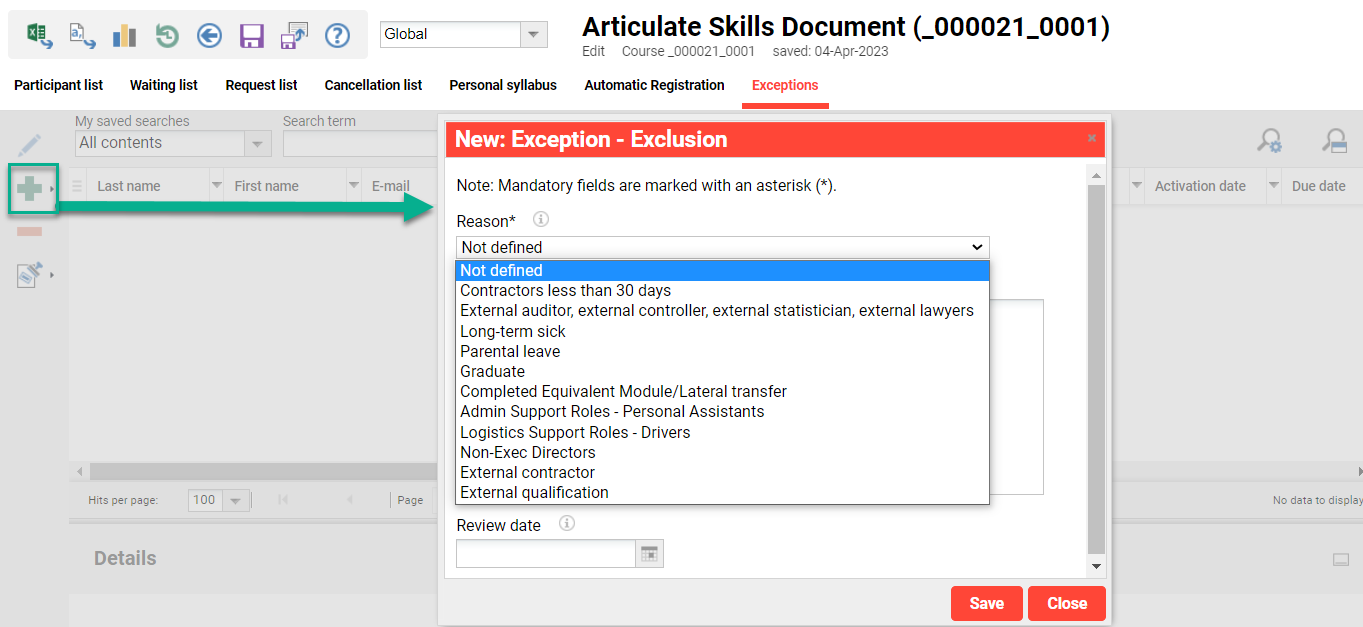Viewport: 1363px width, 627px height.
Task: Click the green history restore icon
Action: point(167,37)
